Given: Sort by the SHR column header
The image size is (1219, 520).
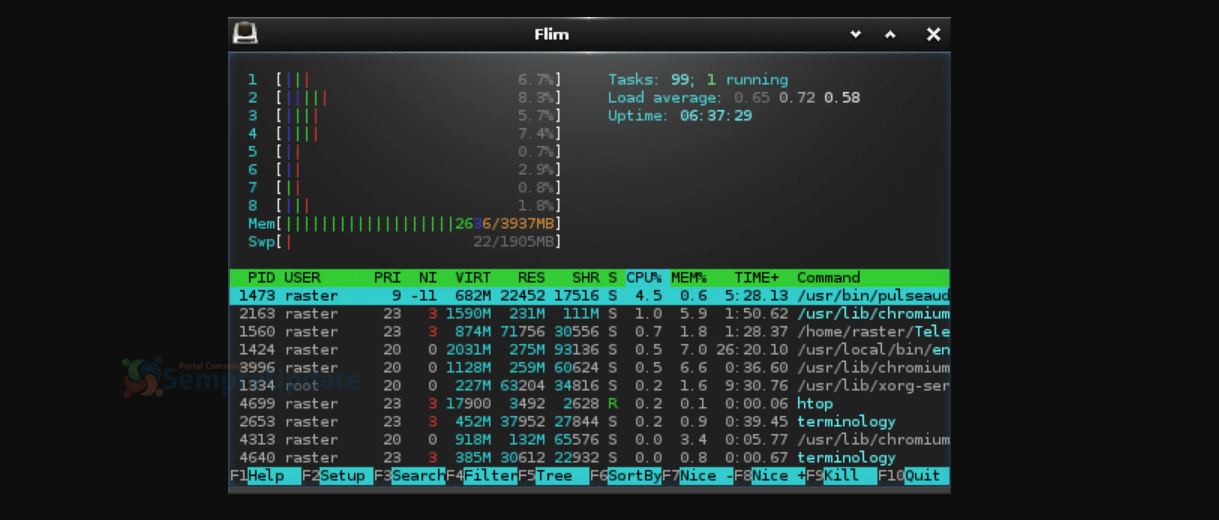Looking at the screenshot, I should coord(585,277).
